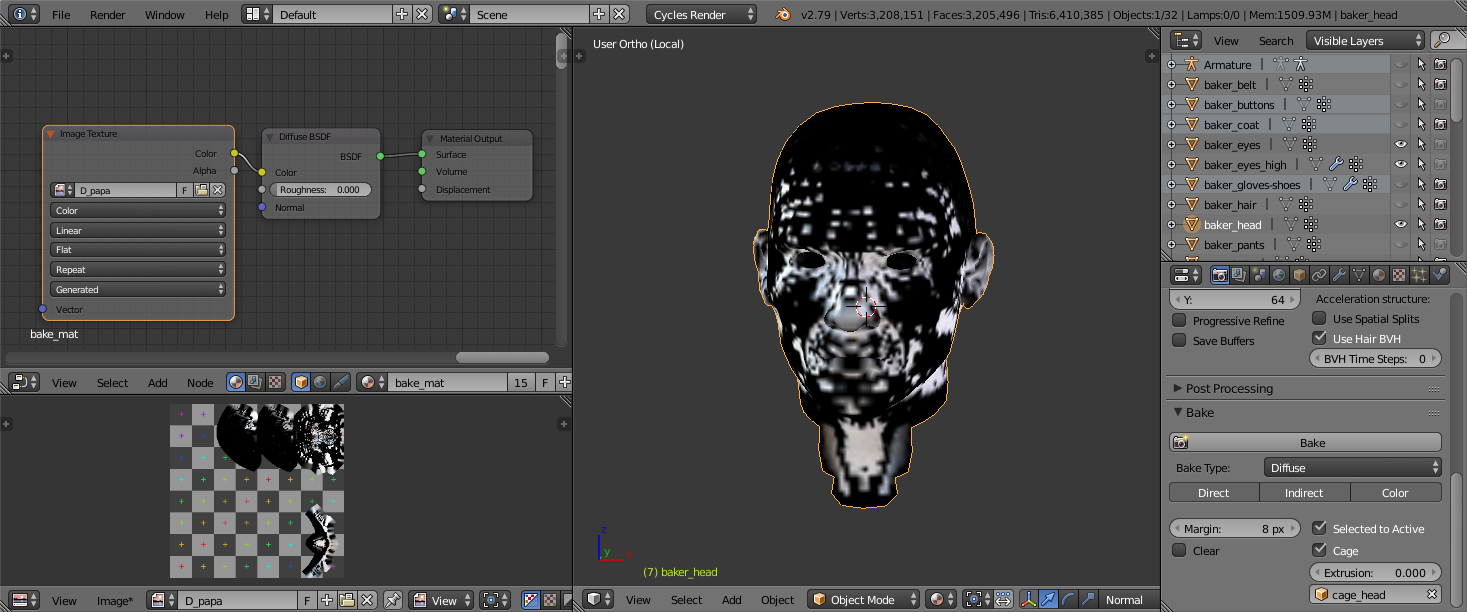Click the Blender logo in info header
1467x612 pixels.
tap(785, 15)
